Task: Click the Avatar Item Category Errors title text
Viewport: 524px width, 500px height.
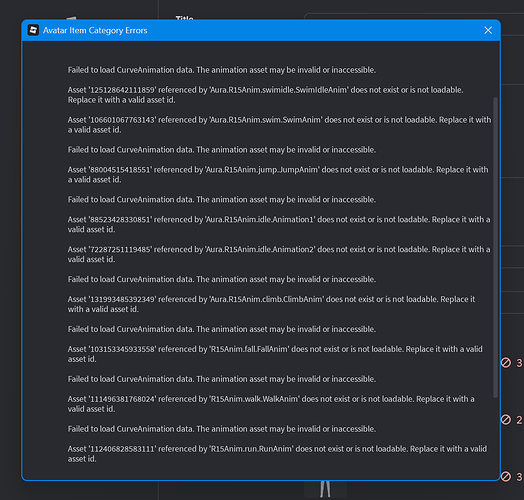Action: [x=95, y=30]
